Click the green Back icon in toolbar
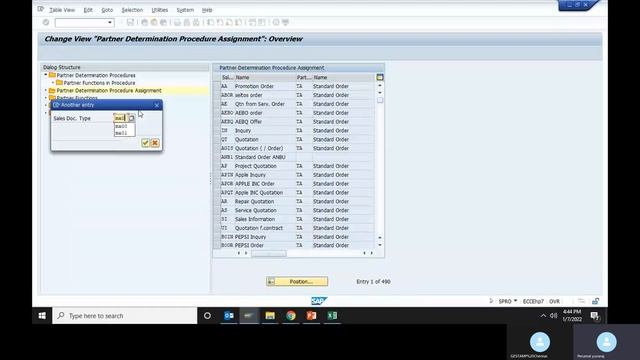Image resolution: width=640 pixels, height=360 pixels. (144, 22)
